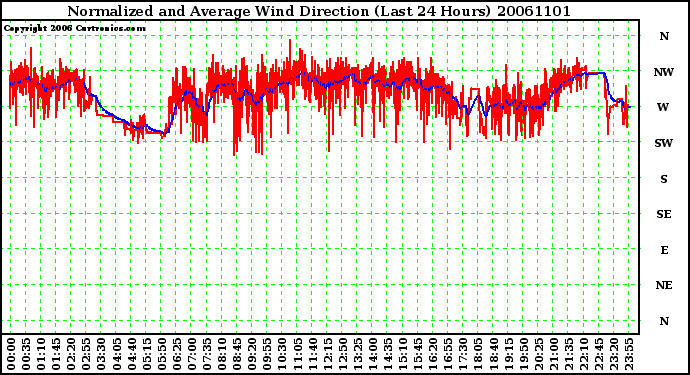Click the 12:15 time axis label
The width and height of the screenshot is (690, 375).
(x=327, y=355)
